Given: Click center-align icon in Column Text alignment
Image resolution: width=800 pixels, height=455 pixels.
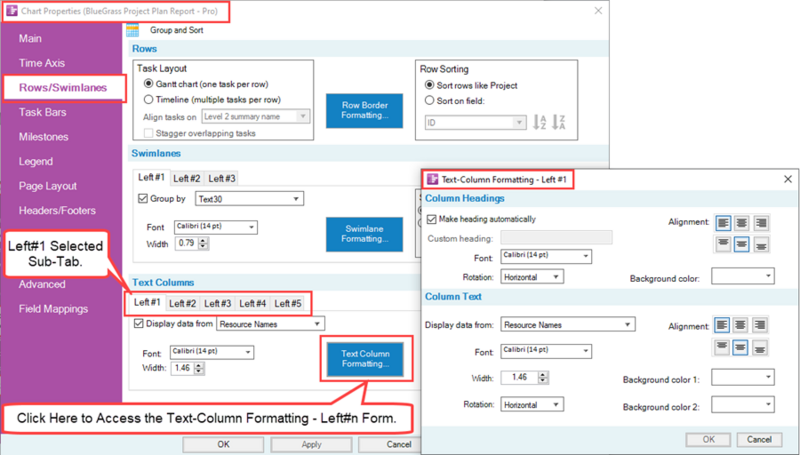Looking at the screenshot, I should tap(741, 325).
